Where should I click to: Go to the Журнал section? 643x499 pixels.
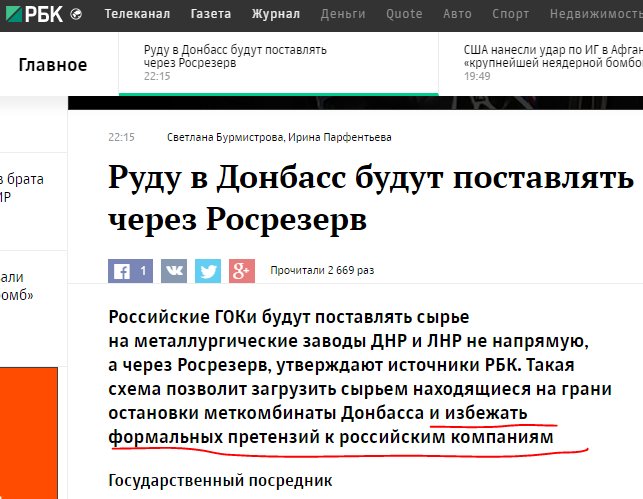275,15
